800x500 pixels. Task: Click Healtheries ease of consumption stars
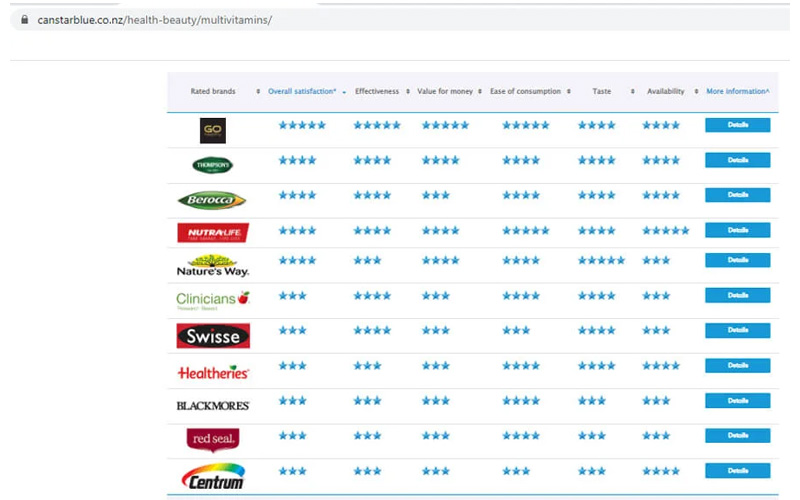[521, 366]
